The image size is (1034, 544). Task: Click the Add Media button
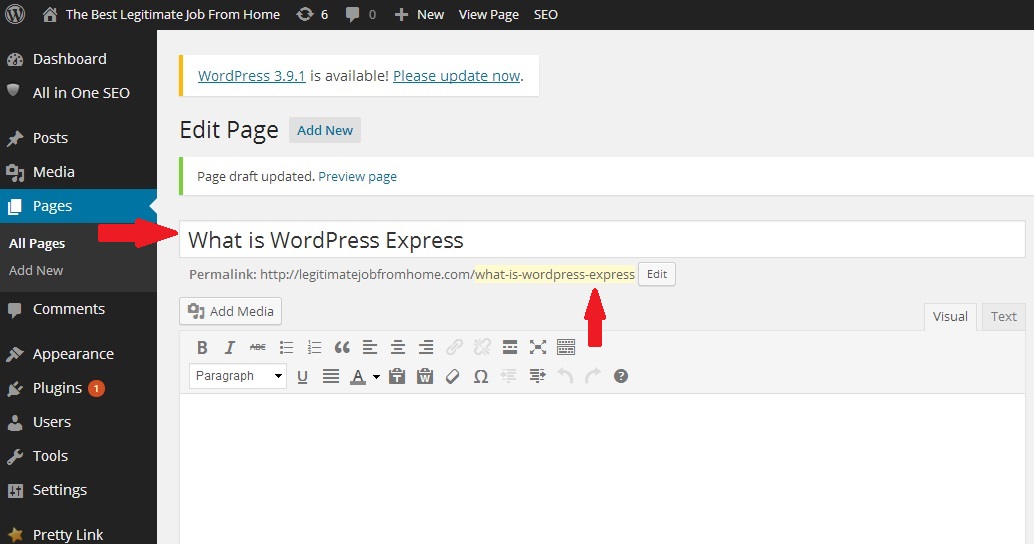click(x=230, y=311)
